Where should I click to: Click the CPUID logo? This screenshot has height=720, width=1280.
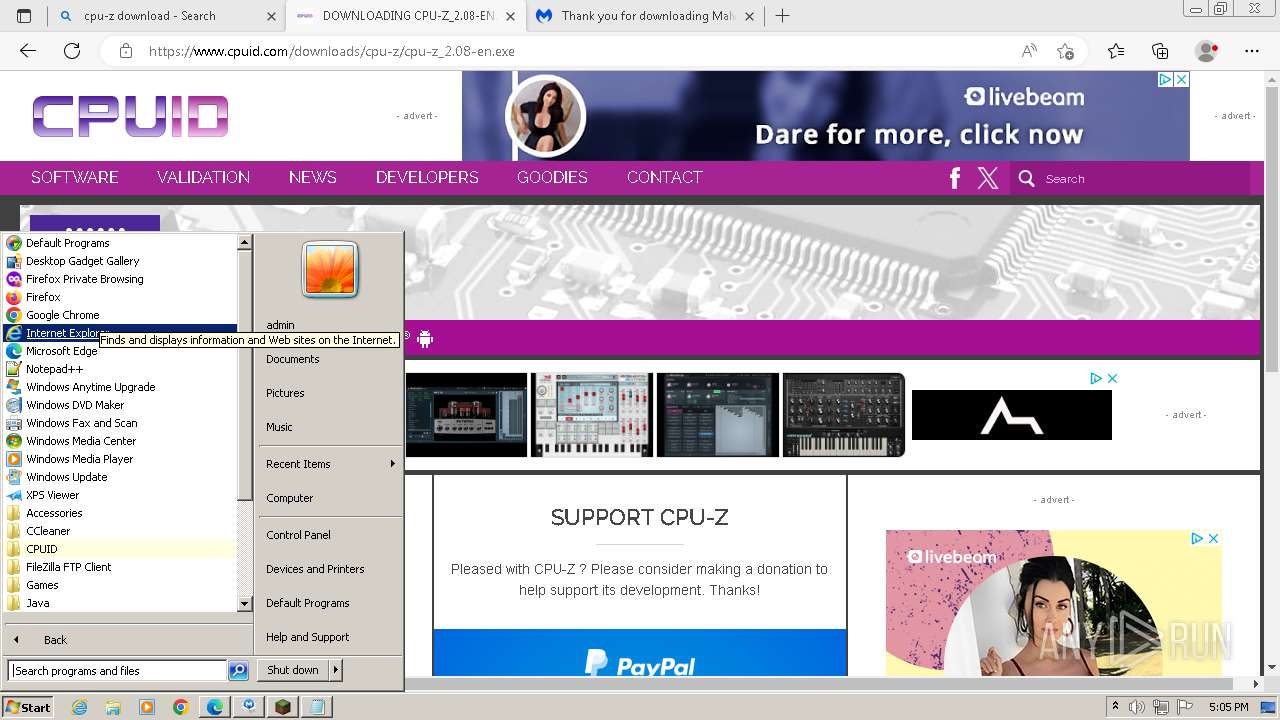pos(130,117)
